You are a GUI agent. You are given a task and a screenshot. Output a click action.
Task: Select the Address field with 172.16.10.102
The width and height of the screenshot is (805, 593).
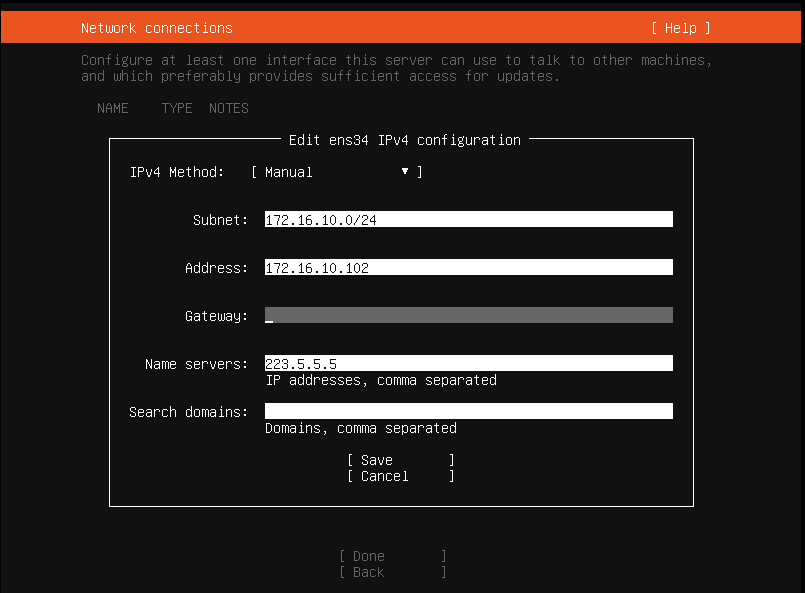pyautogui.click(x=468, y=267)
